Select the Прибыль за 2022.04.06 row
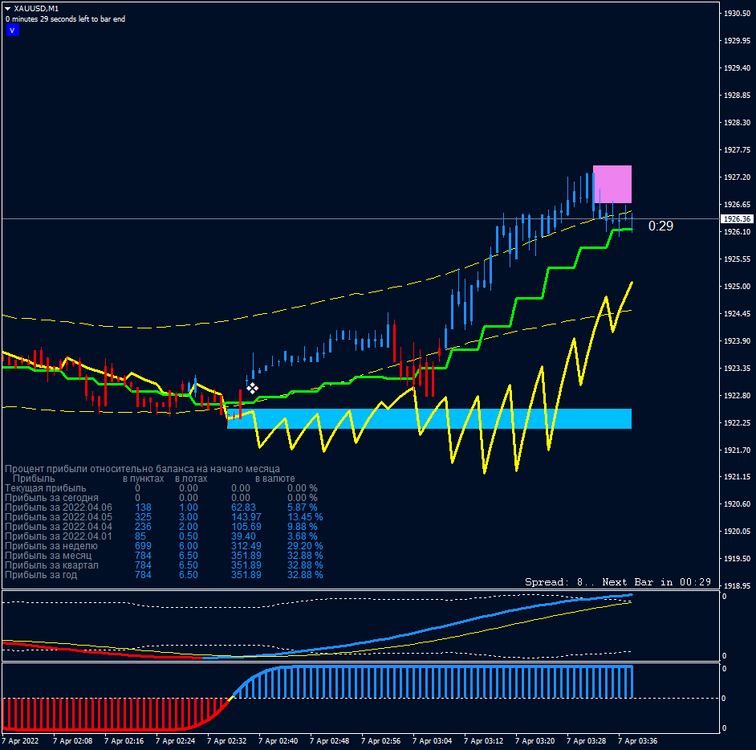756x750 pixels. point(164,508)
